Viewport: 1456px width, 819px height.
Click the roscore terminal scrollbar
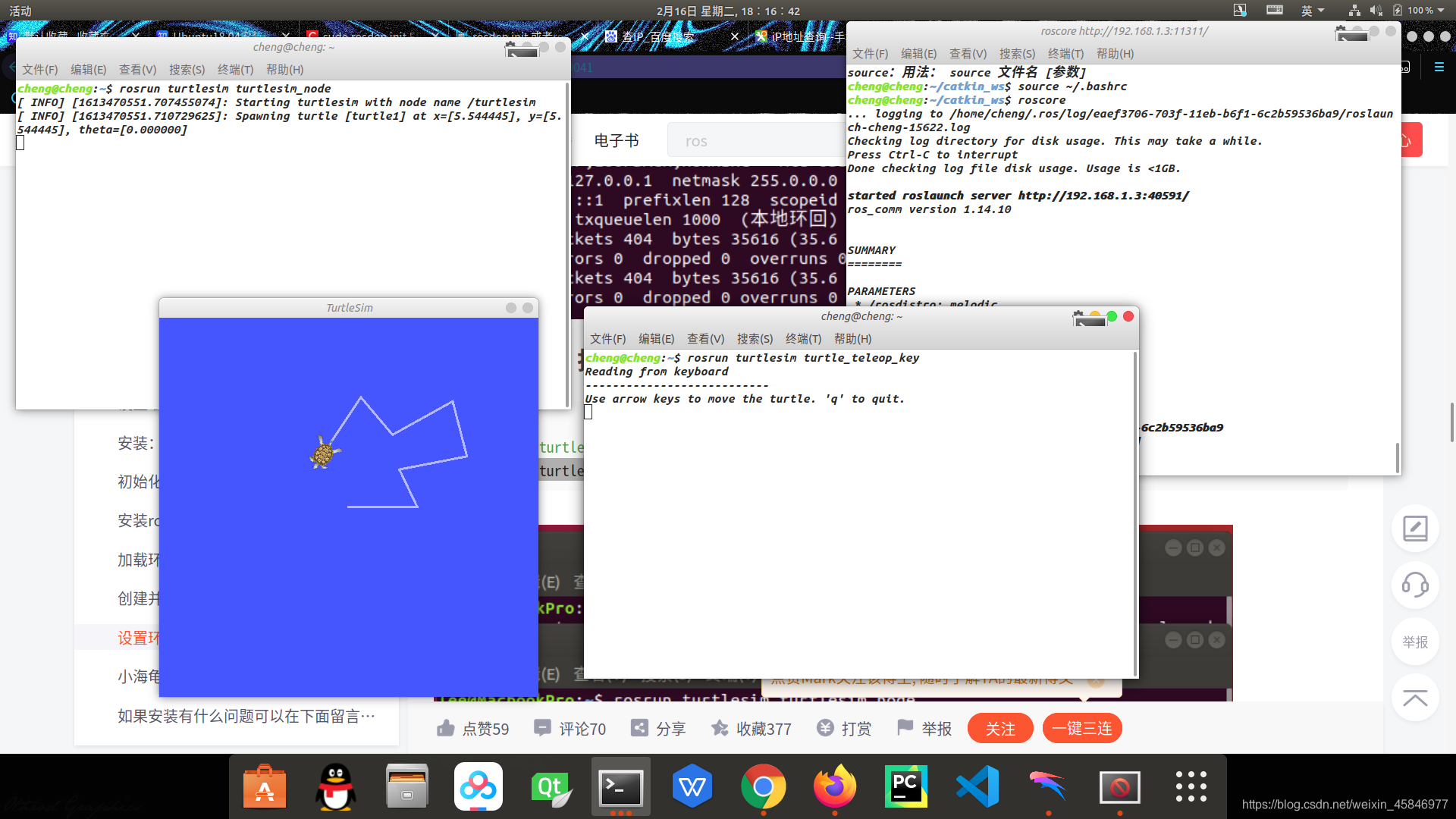click(1397, 457)
